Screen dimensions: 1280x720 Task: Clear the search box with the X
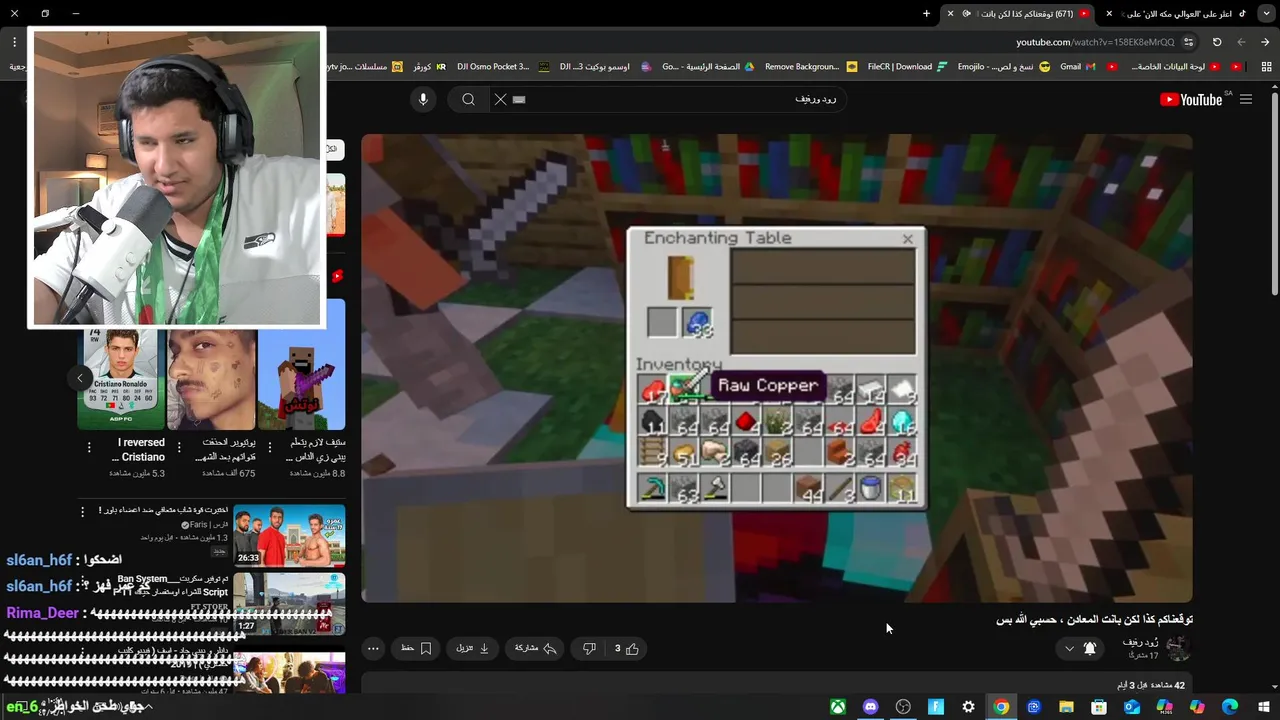(x=500, y=99)
